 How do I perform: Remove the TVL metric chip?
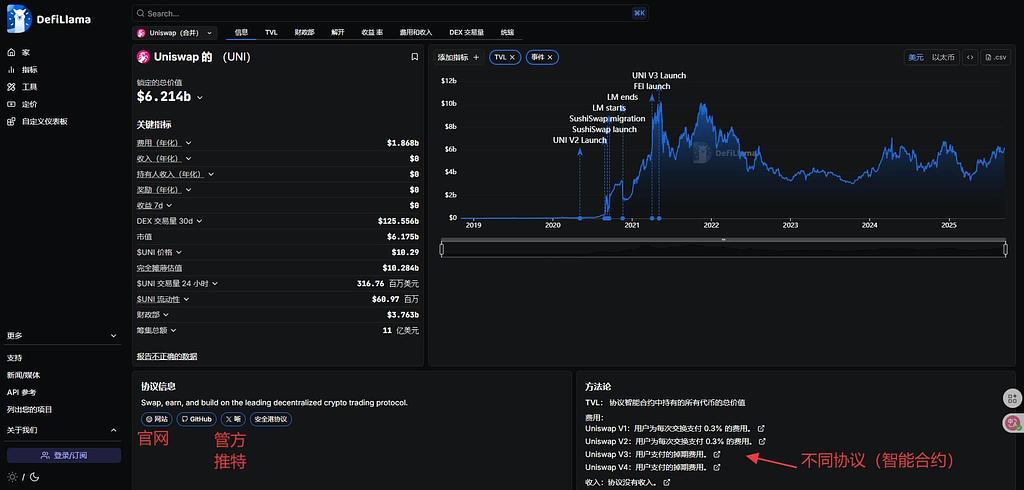512,58
